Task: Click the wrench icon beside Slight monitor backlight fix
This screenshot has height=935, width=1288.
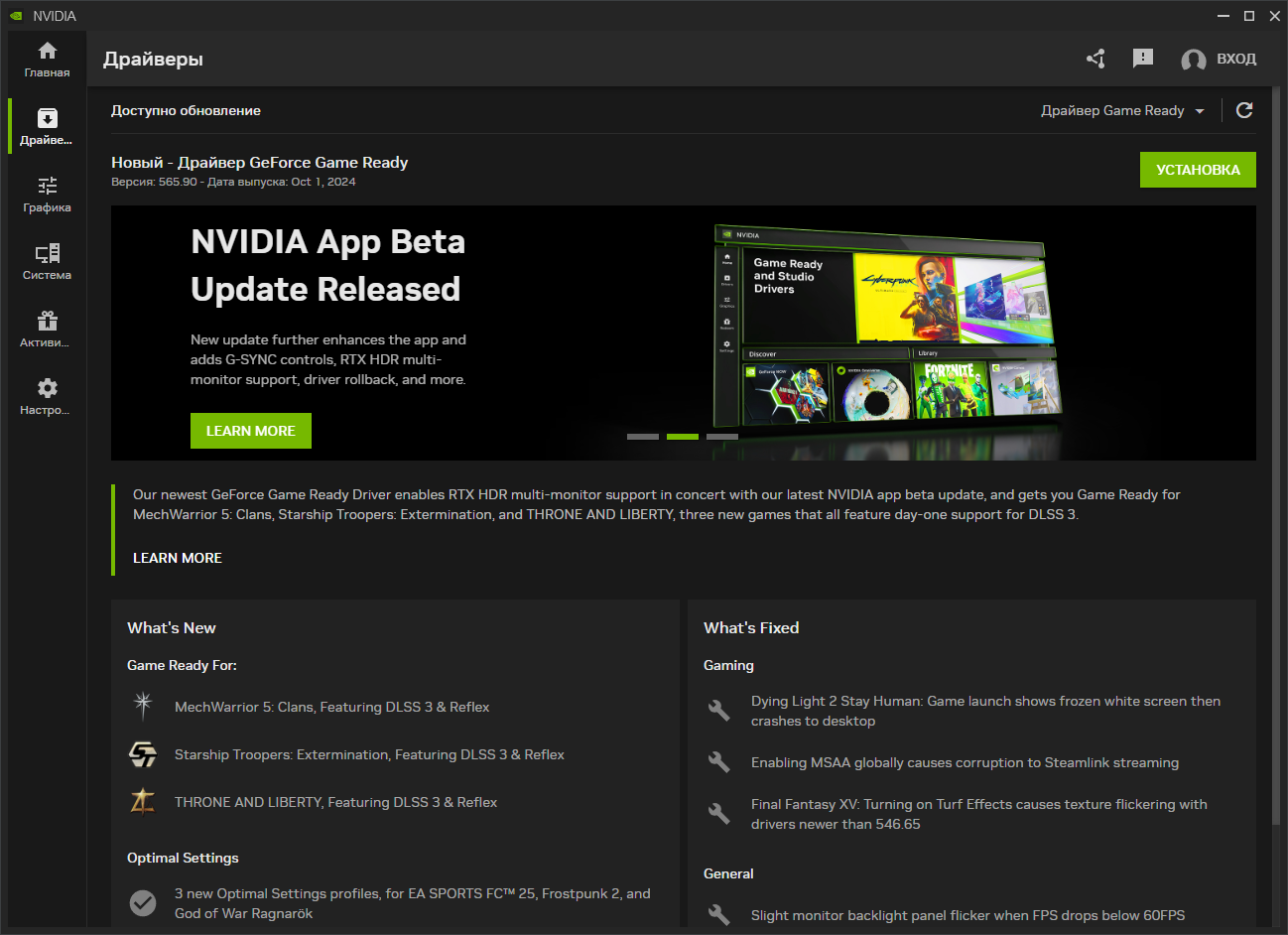Action: coord(719,914)
